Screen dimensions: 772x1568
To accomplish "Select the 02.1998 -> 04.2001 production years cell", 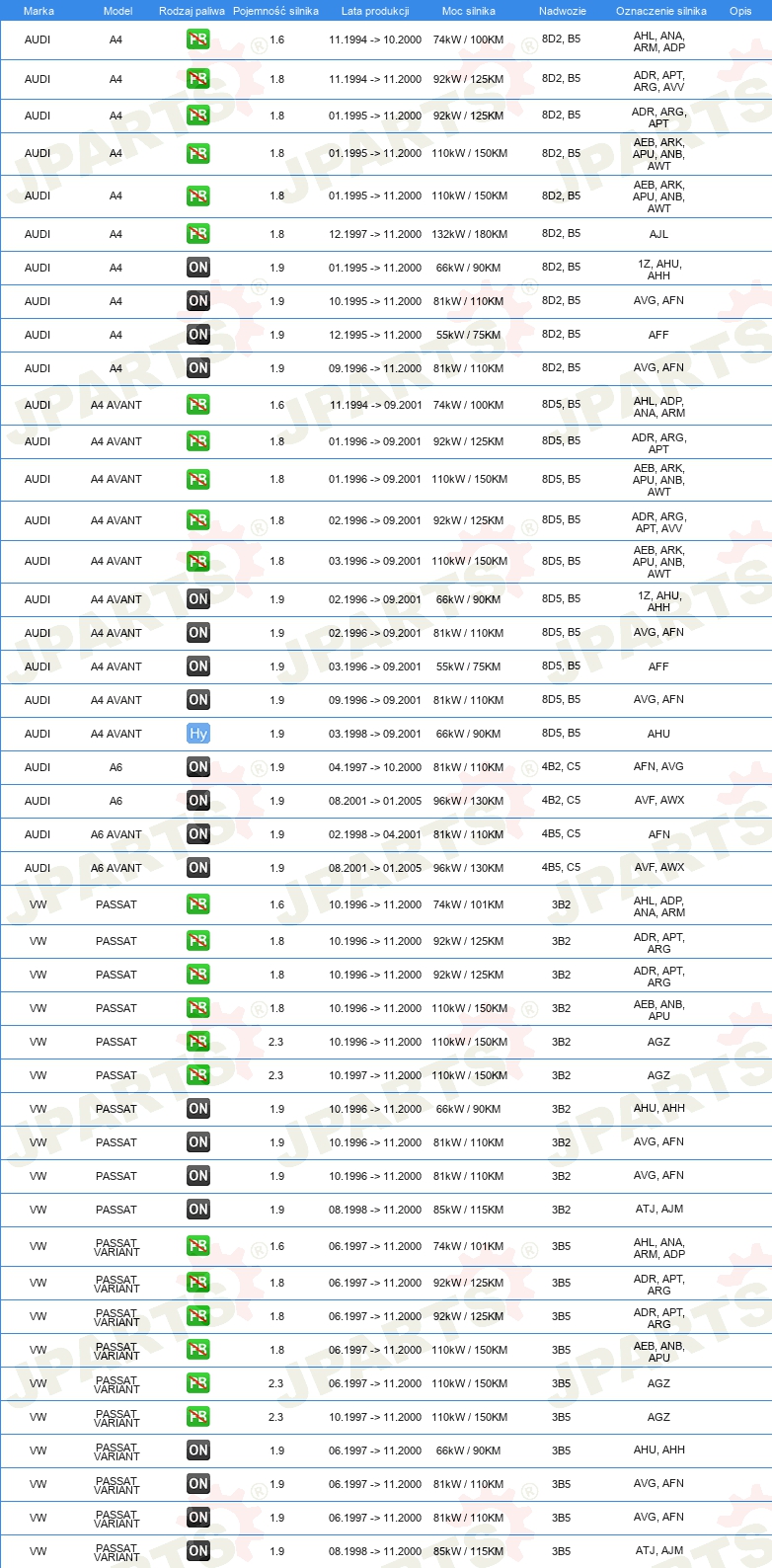I will 375,834.
